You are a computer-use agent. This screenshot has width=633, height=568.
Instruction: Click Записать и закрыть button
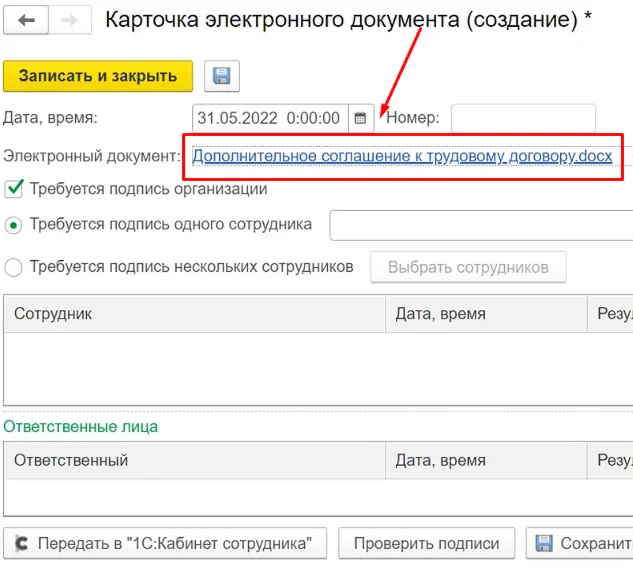tap(98, 76)
